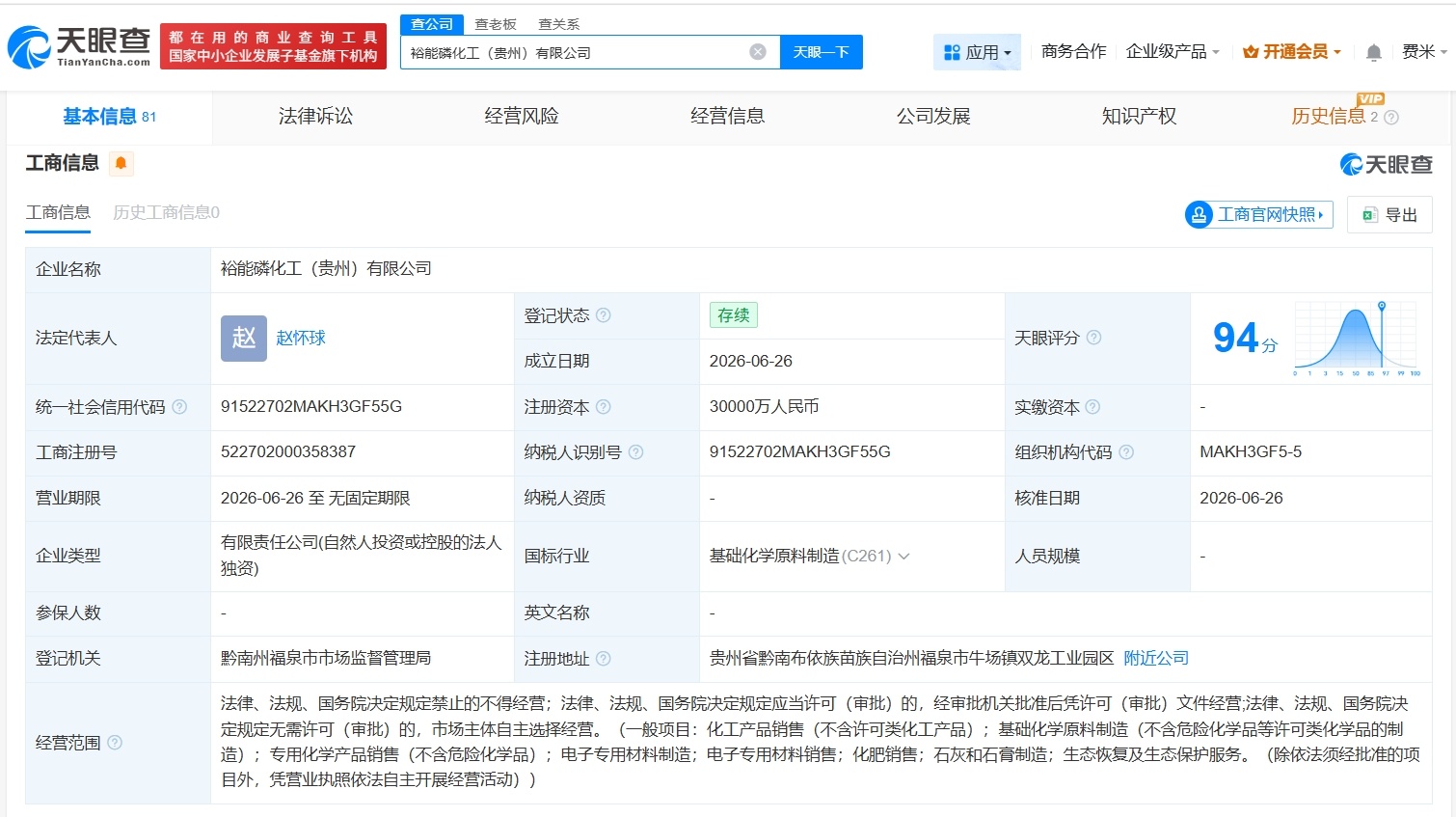The width and height of the screenshot is (1456, 817).
Task: Expand the 基础化学原料制造 industry chevron
Action: (x=904, y=557)
